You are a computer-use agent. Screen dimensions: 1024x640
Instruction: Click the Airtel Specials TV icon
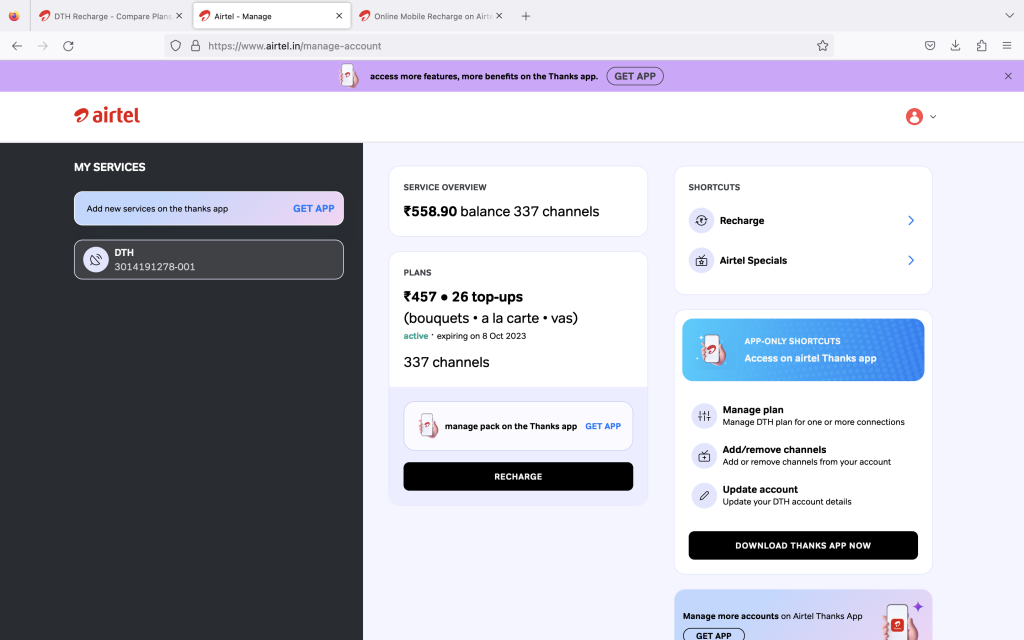coord(701,261)
